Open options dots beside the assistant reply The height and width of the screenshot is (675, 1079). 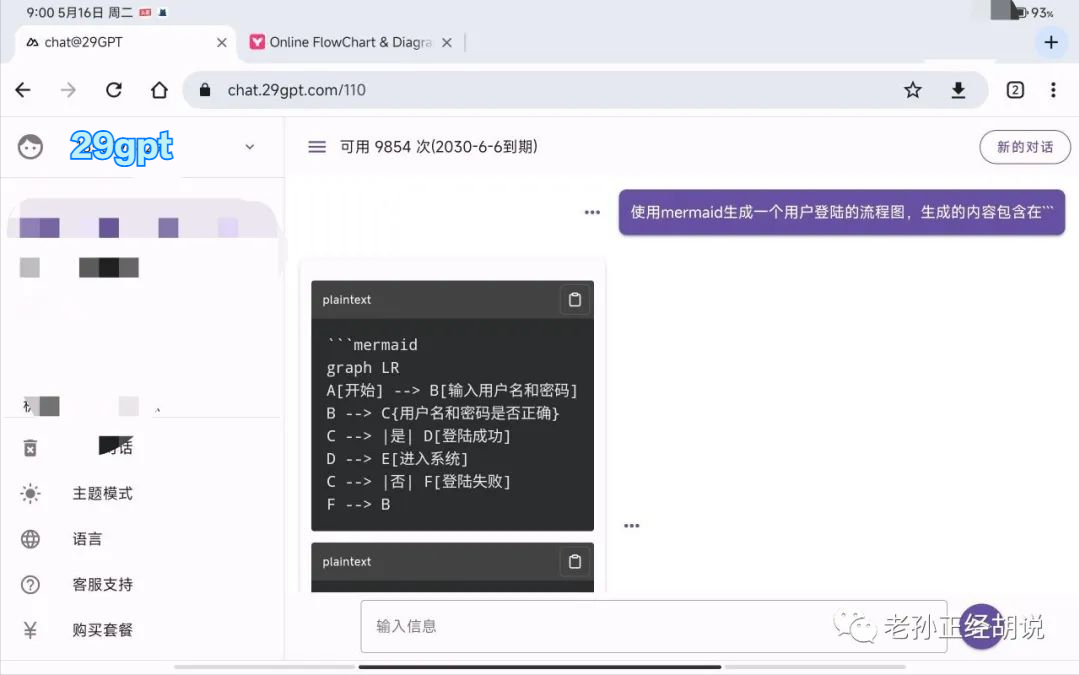(631, 526)
